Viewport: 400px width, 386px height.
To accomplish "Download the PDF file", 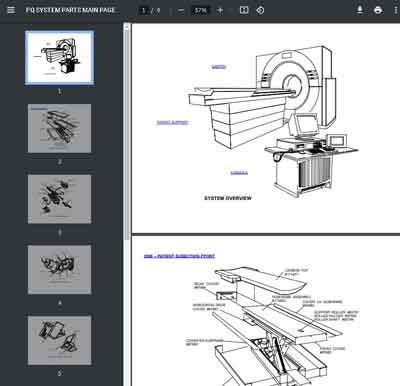I will 360,10.
